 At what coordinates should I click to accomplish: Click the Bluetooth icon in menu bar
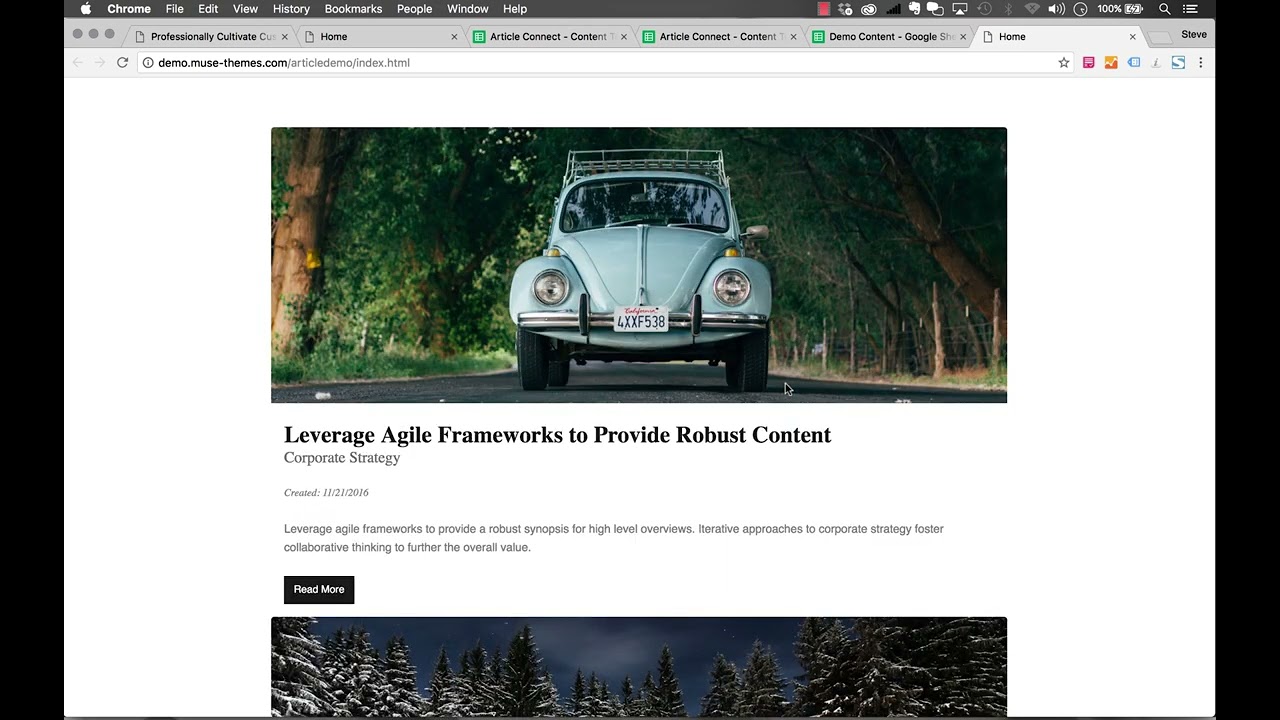tap(1008, 9)
